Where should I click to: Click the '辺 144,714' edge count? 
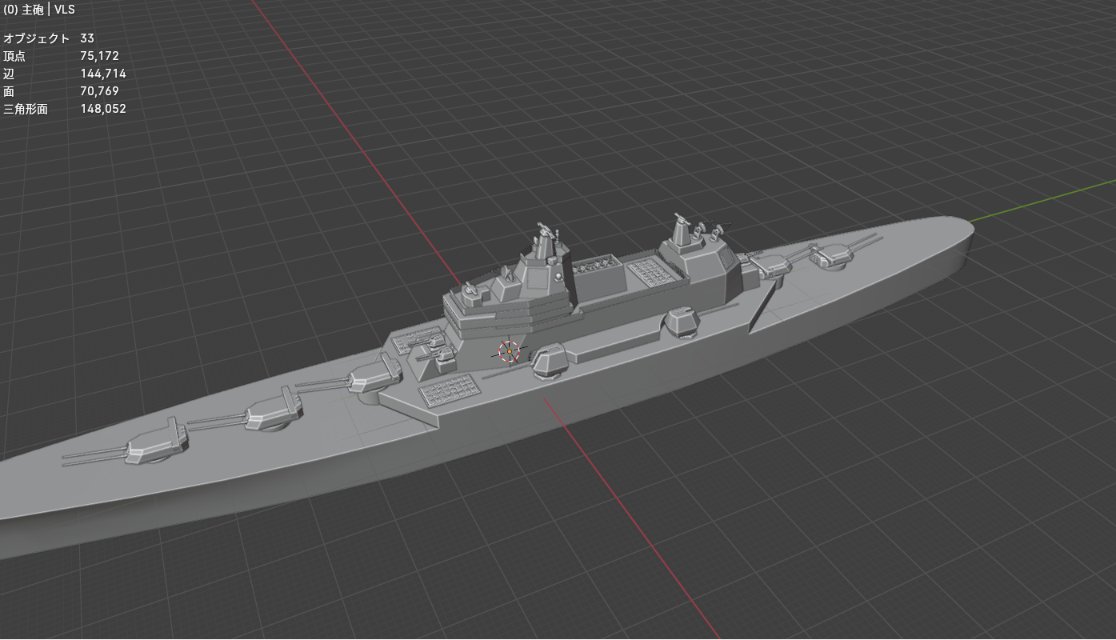(x=65, y=73)
